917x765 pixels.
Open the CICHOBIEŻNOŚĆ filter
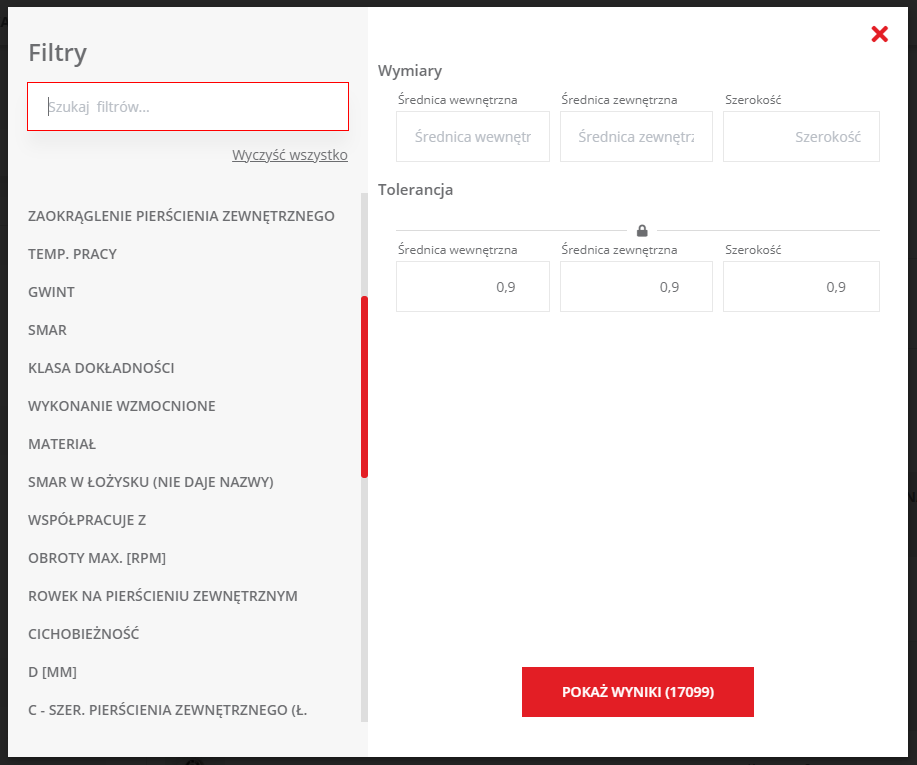[x=84, y=634]
